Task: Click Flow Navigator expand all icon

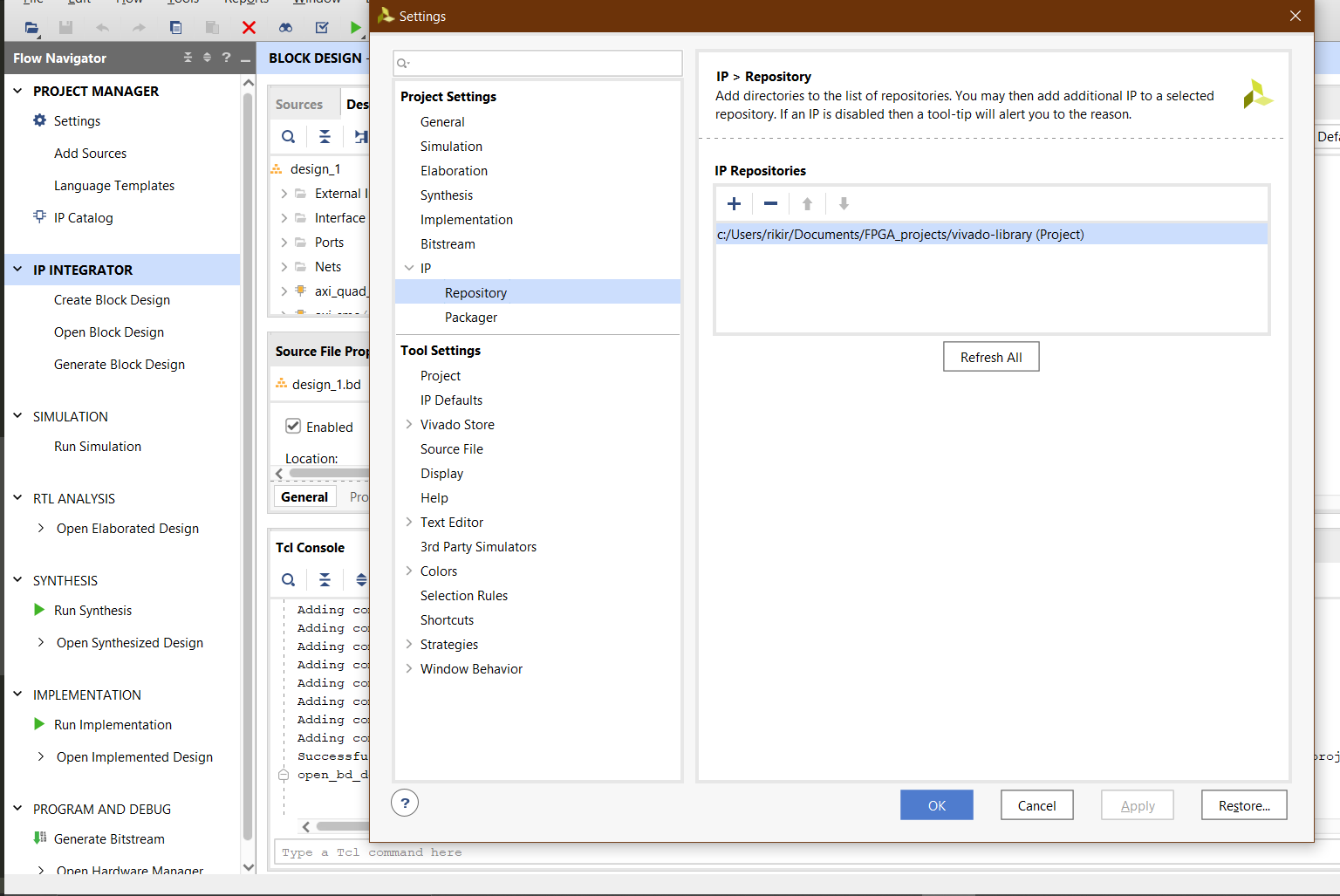Action: 207,58
